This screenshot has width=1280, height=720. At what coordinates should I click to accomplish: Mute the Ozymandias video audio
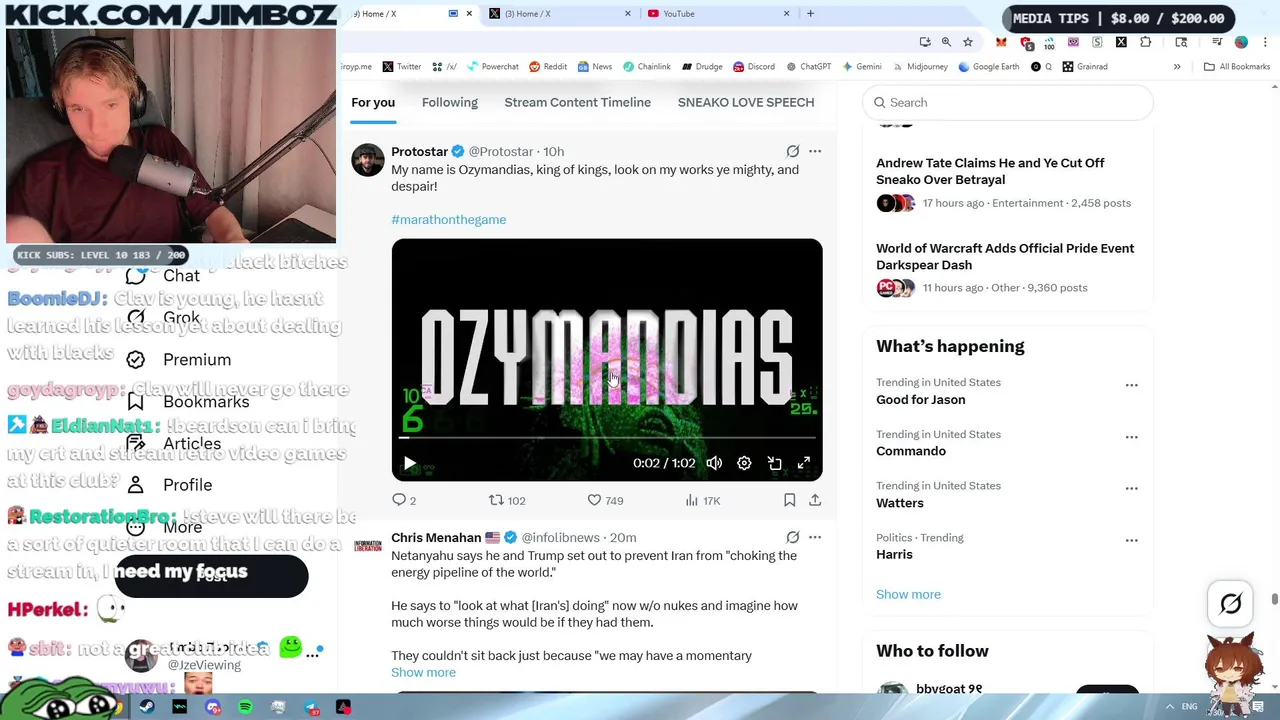click(x=714, y=463)
